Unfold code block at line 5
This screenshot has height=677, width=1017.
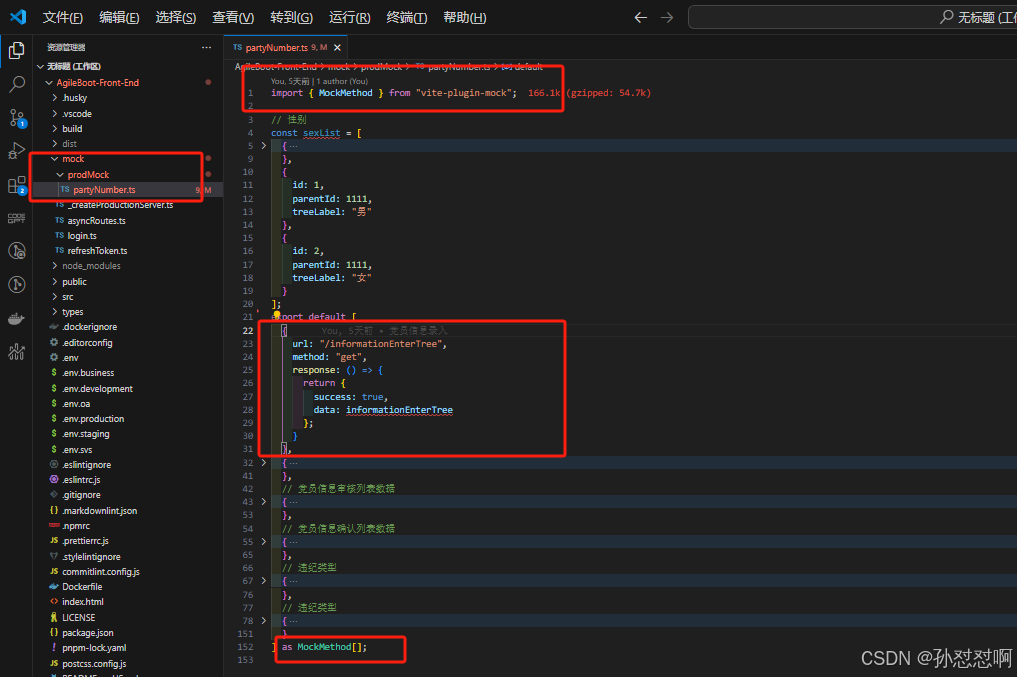[x=263, y=146]
